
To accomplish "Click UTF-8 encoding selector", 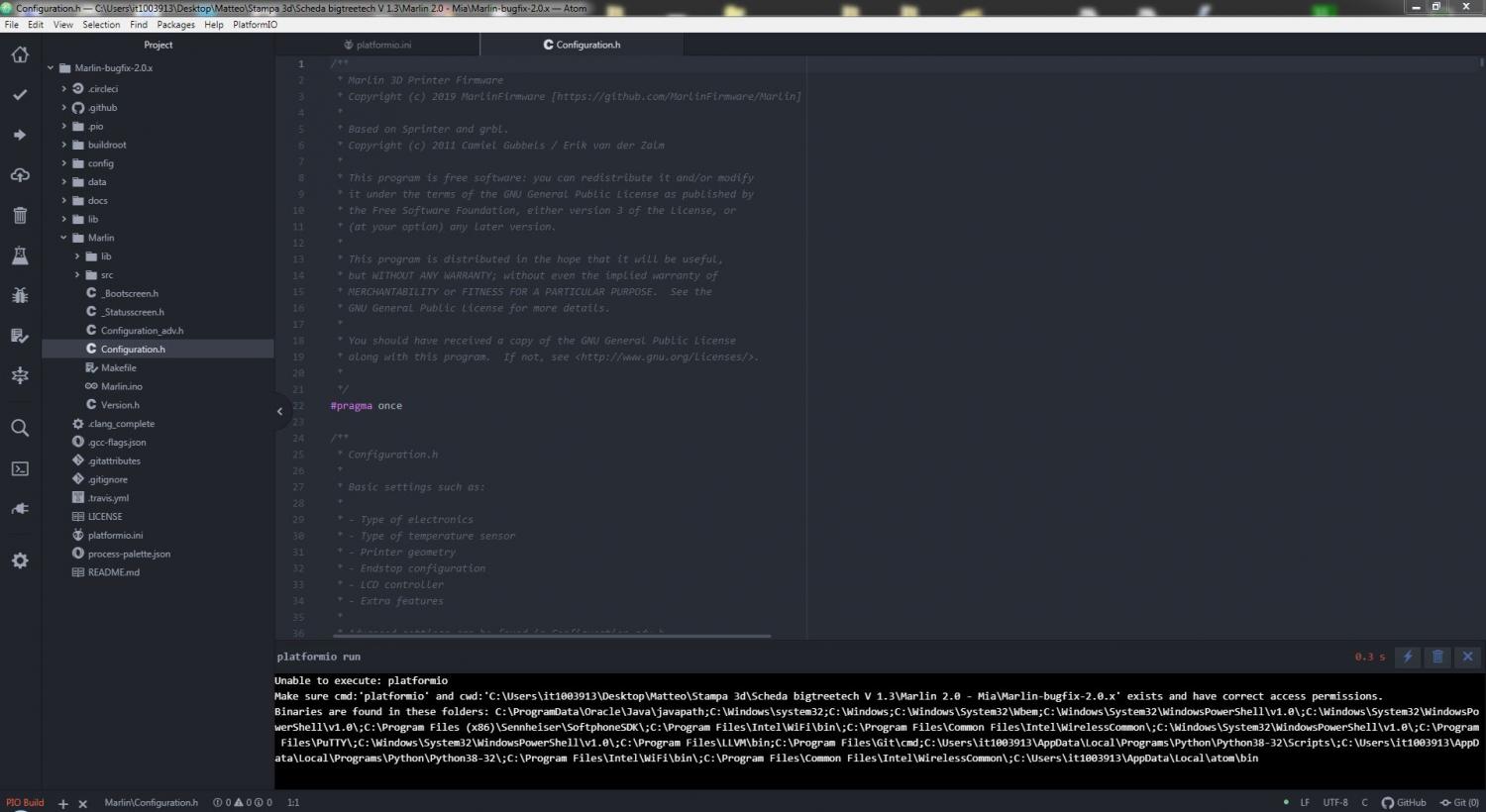I will (x=1335, y=802).
